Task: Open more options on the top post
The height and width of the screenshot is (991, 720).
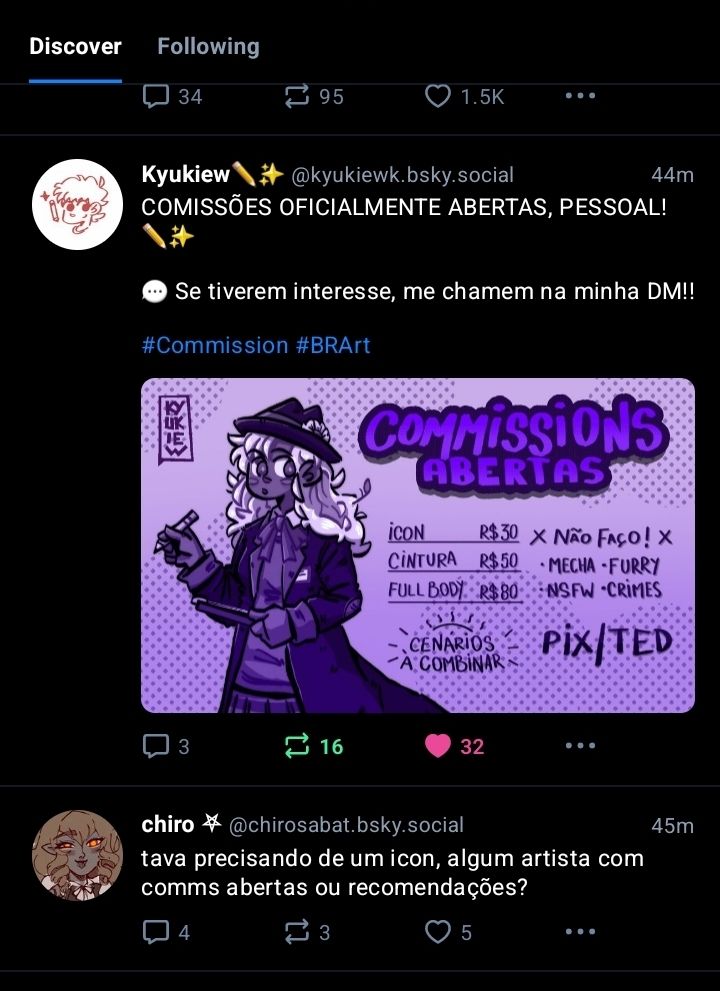Action: point(580,96)
